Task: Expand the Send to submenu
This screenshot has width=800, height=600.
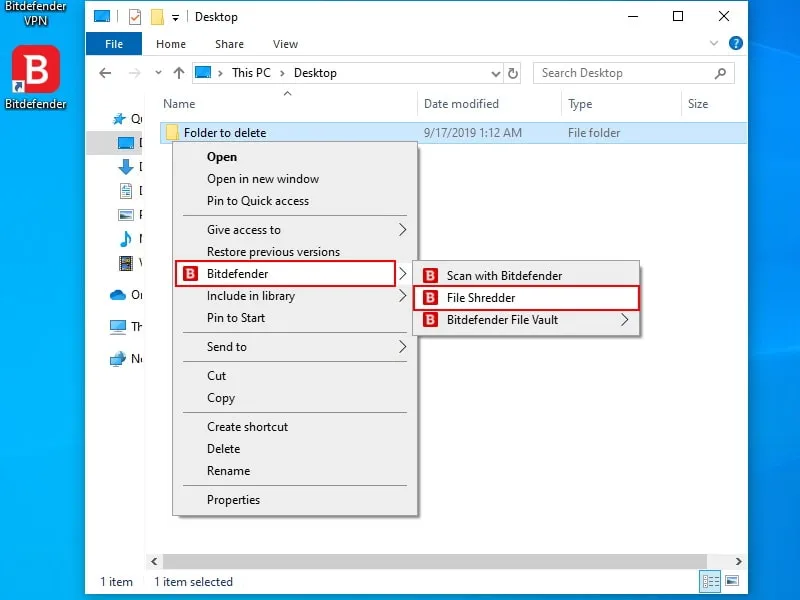Action: (x=295, y=347)
